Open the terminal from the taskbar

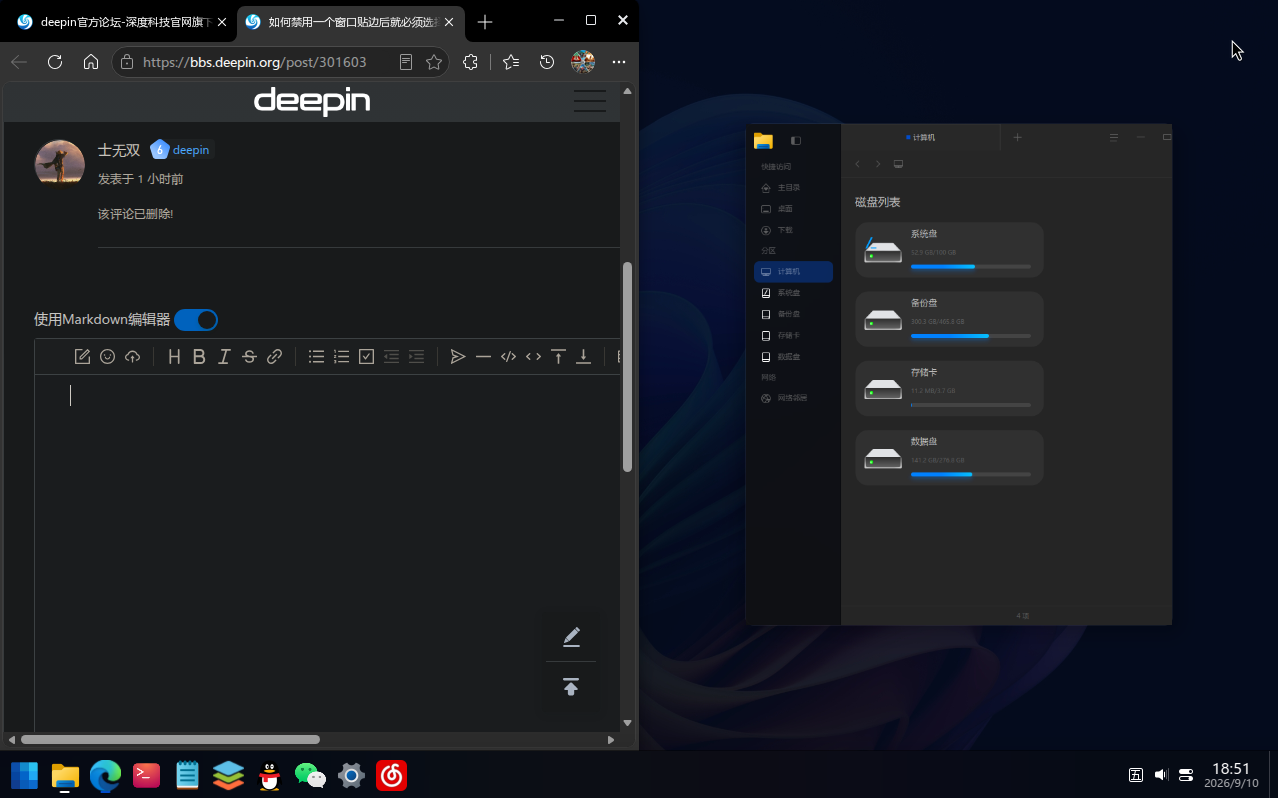click(x=147, y=775)
